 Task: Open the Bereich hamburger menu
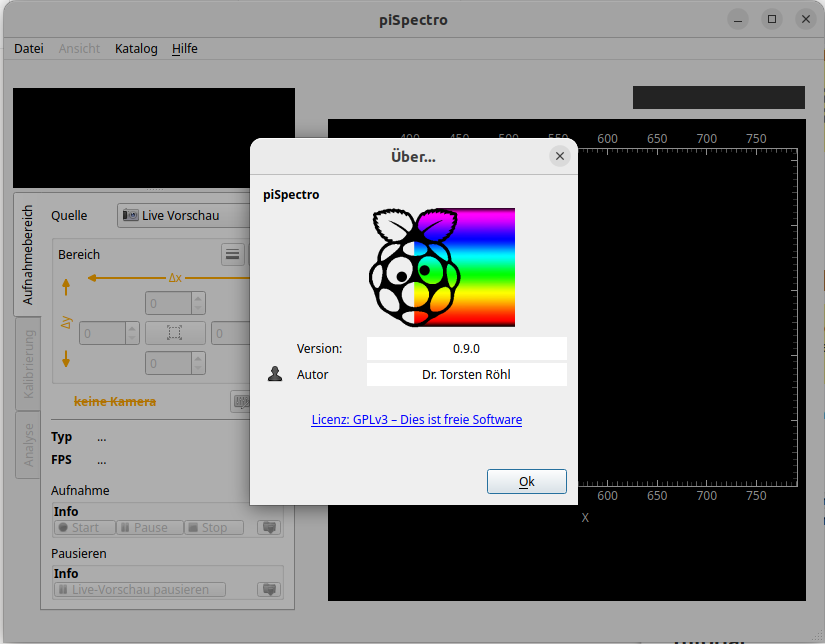[233, 255]
